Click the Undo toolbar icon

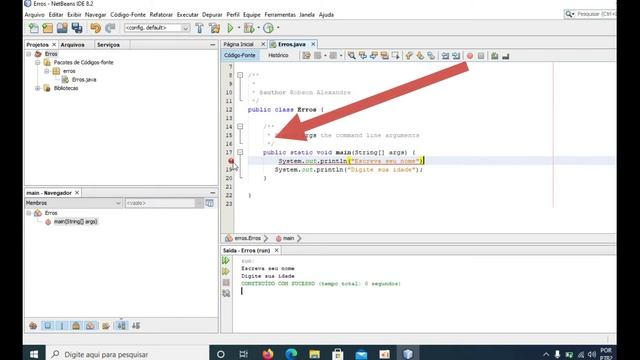coord(95,28)
